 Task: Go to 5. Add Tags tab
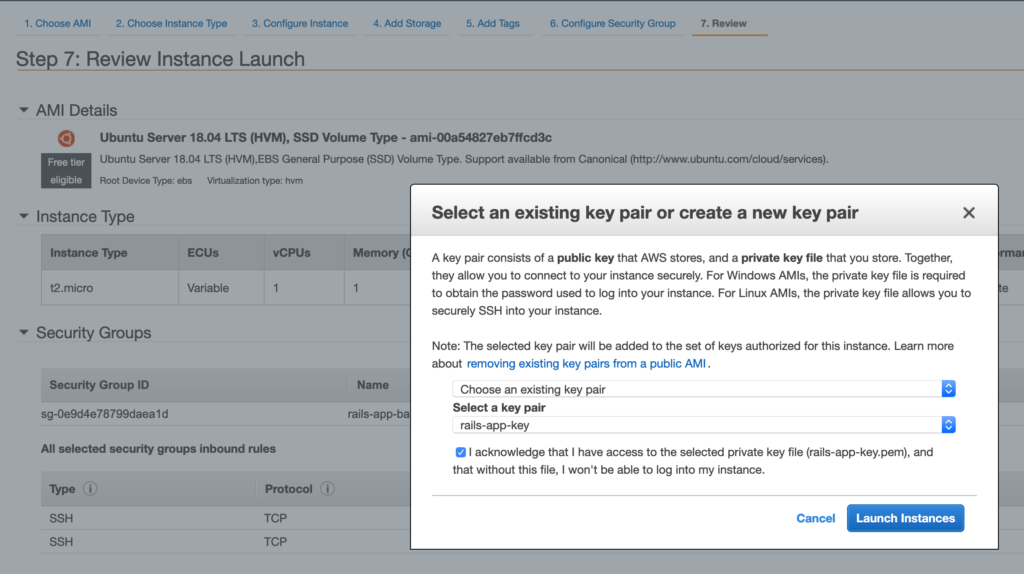492,24
